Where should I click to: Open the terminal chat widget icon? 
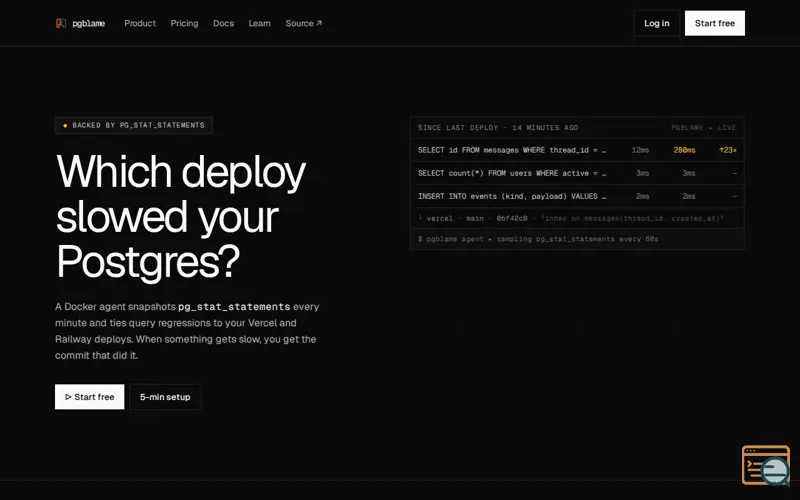point(766,465)
